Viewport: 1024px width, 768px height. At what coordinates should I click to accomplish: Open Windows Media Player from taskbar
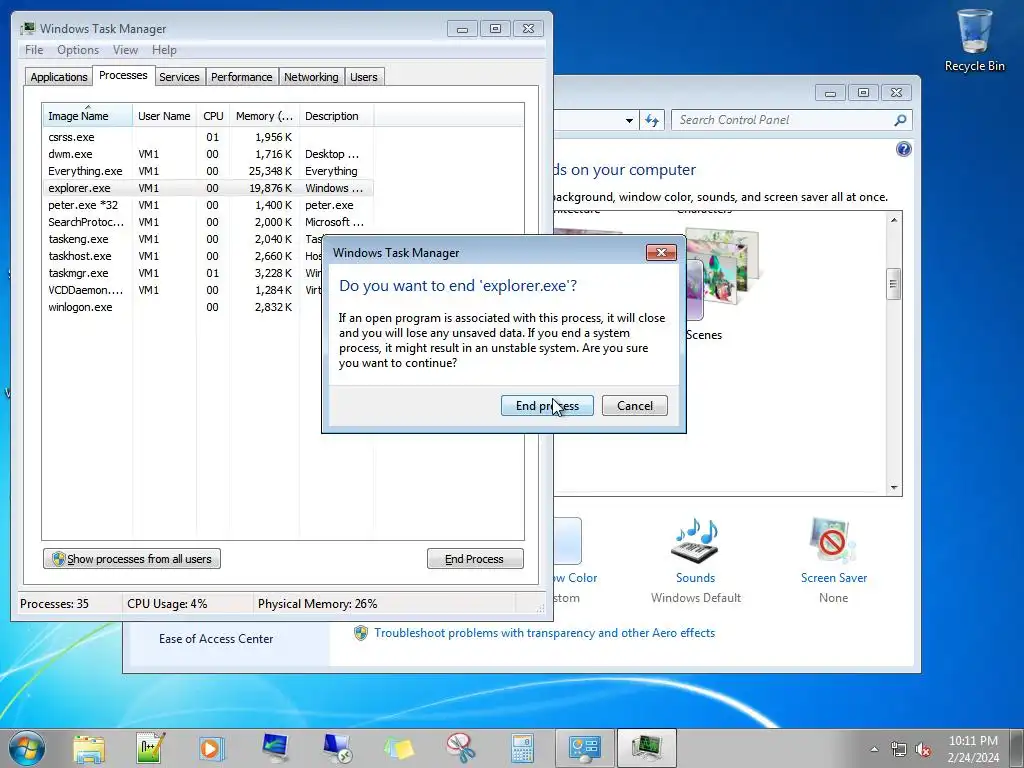tap(212, 748)
